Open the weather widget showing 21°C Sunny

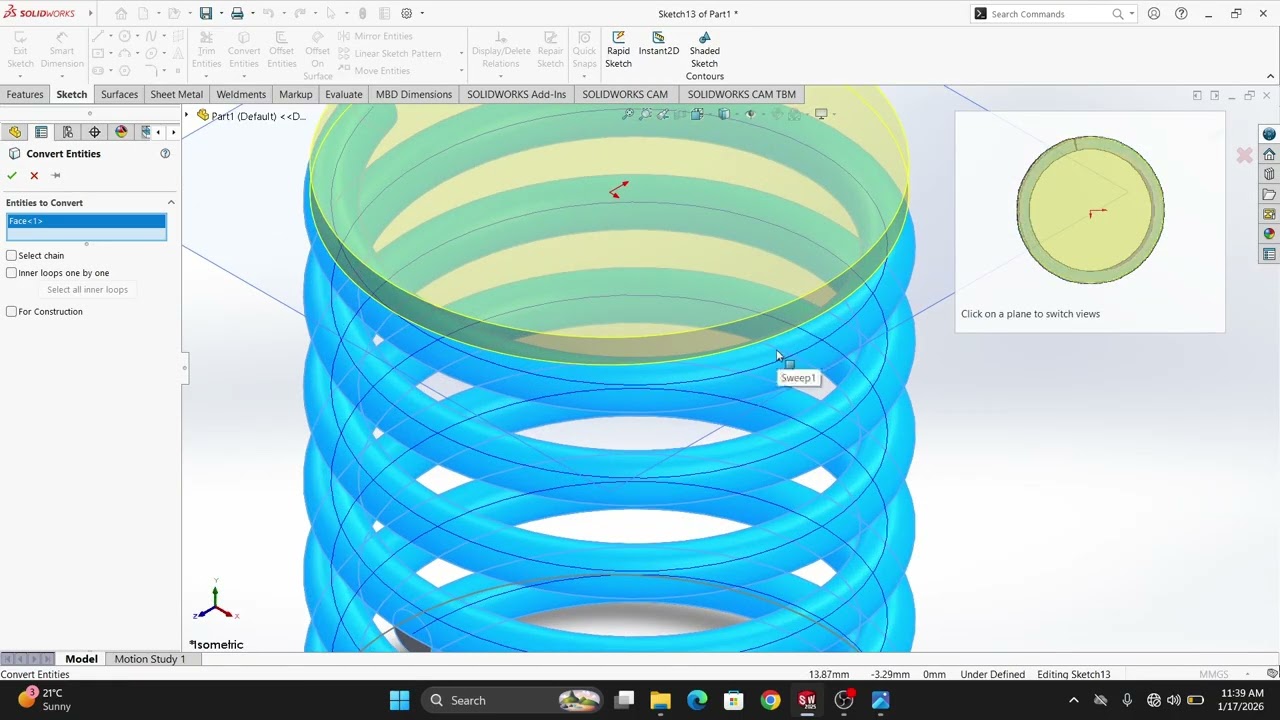(45, 699)
